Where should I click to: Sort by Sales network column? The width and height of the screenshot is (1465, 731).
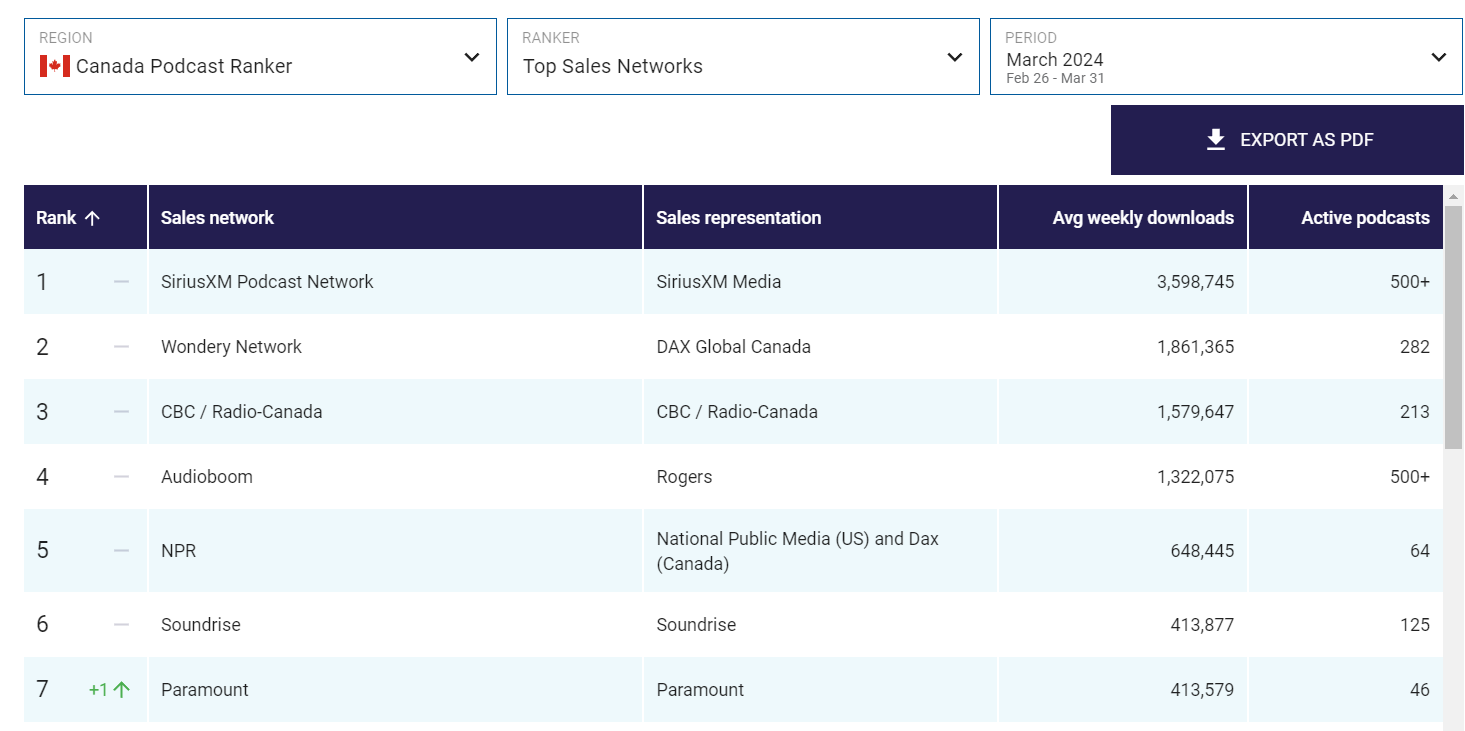point(395,217)
